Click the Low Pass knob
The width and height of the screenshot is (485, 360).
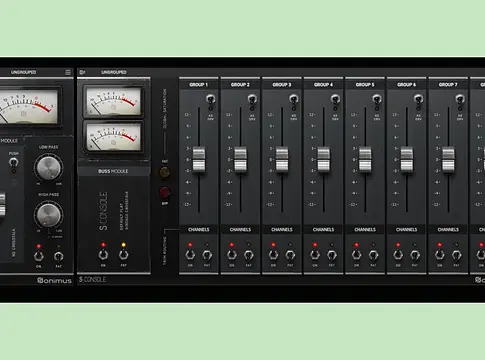[49, 168]
